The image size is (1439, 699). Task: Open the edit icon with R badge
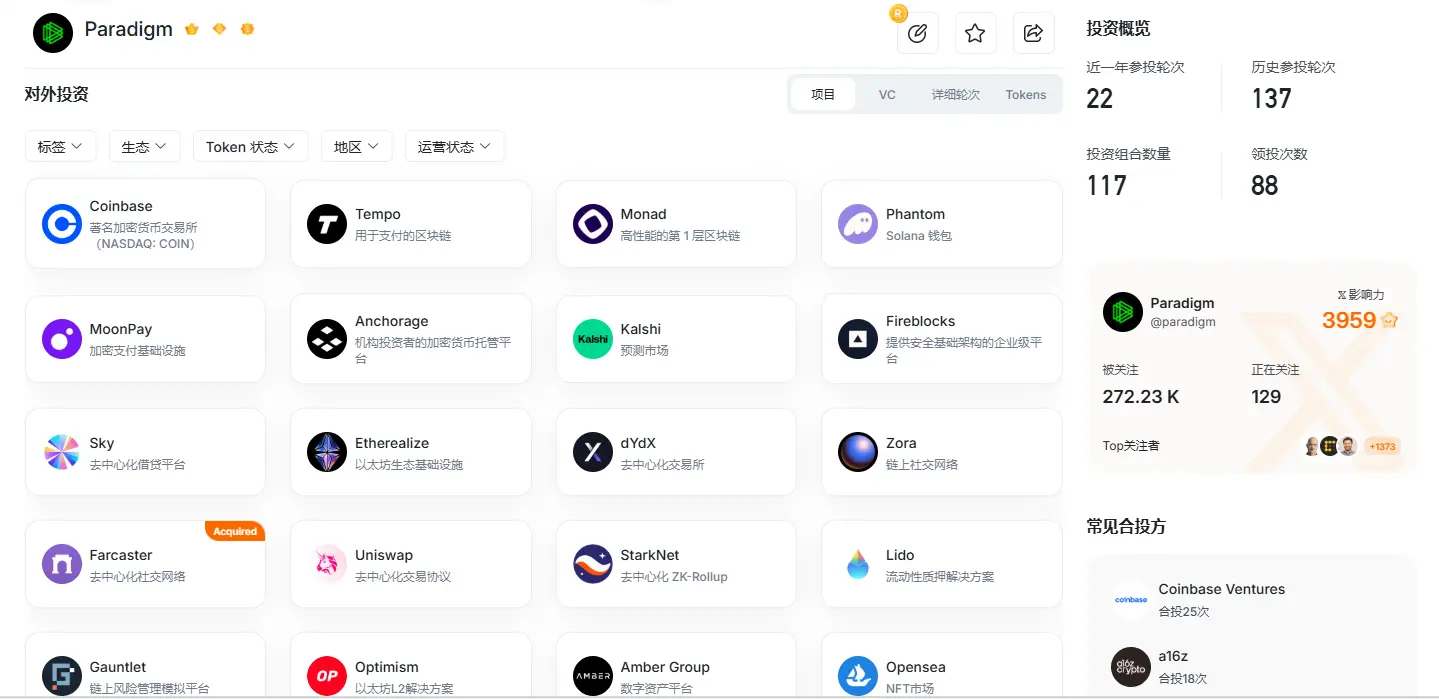(917, 32)
